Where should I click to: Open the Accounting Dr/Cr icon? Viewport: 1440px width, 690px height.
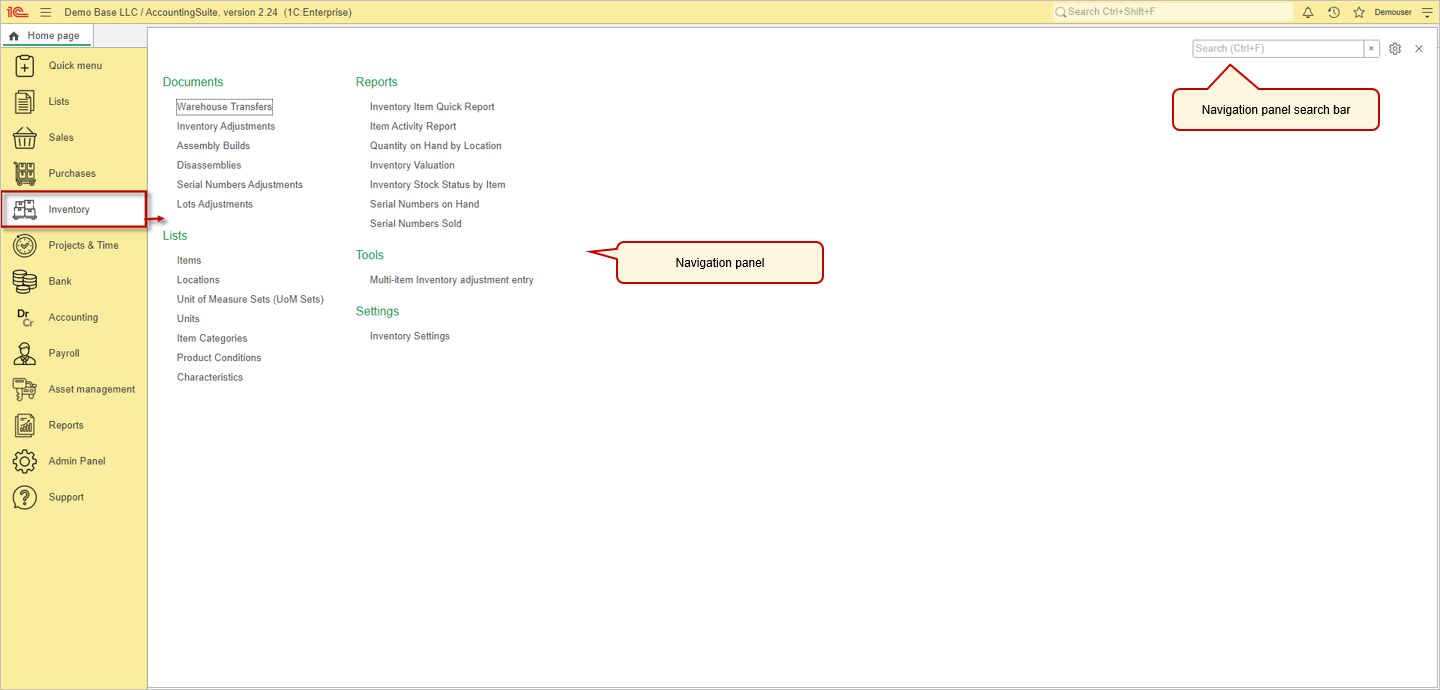click(x=24, y=317)
